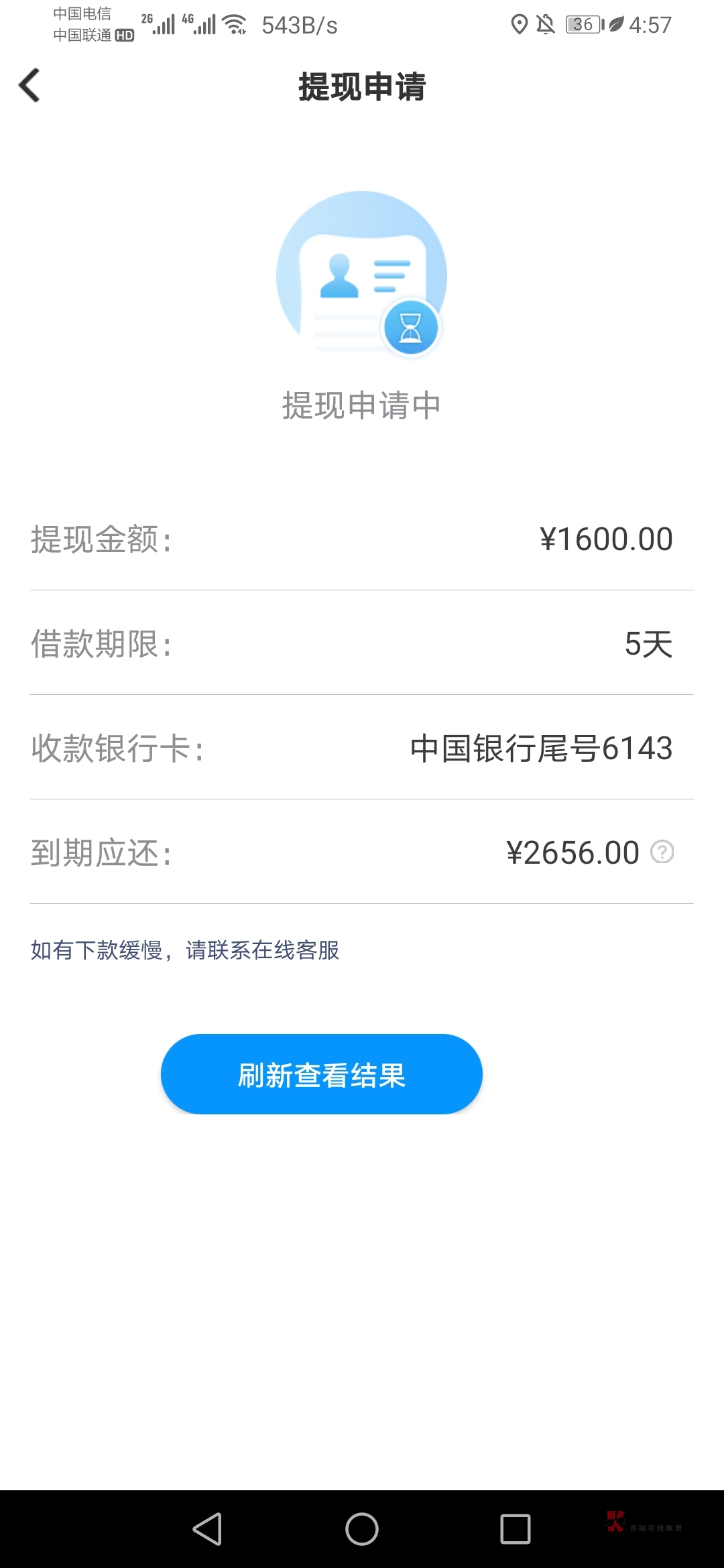Tap the watermark logo in bottom corner
This screenshot has width=724, height=1568.
click(x=642, y=1522)
